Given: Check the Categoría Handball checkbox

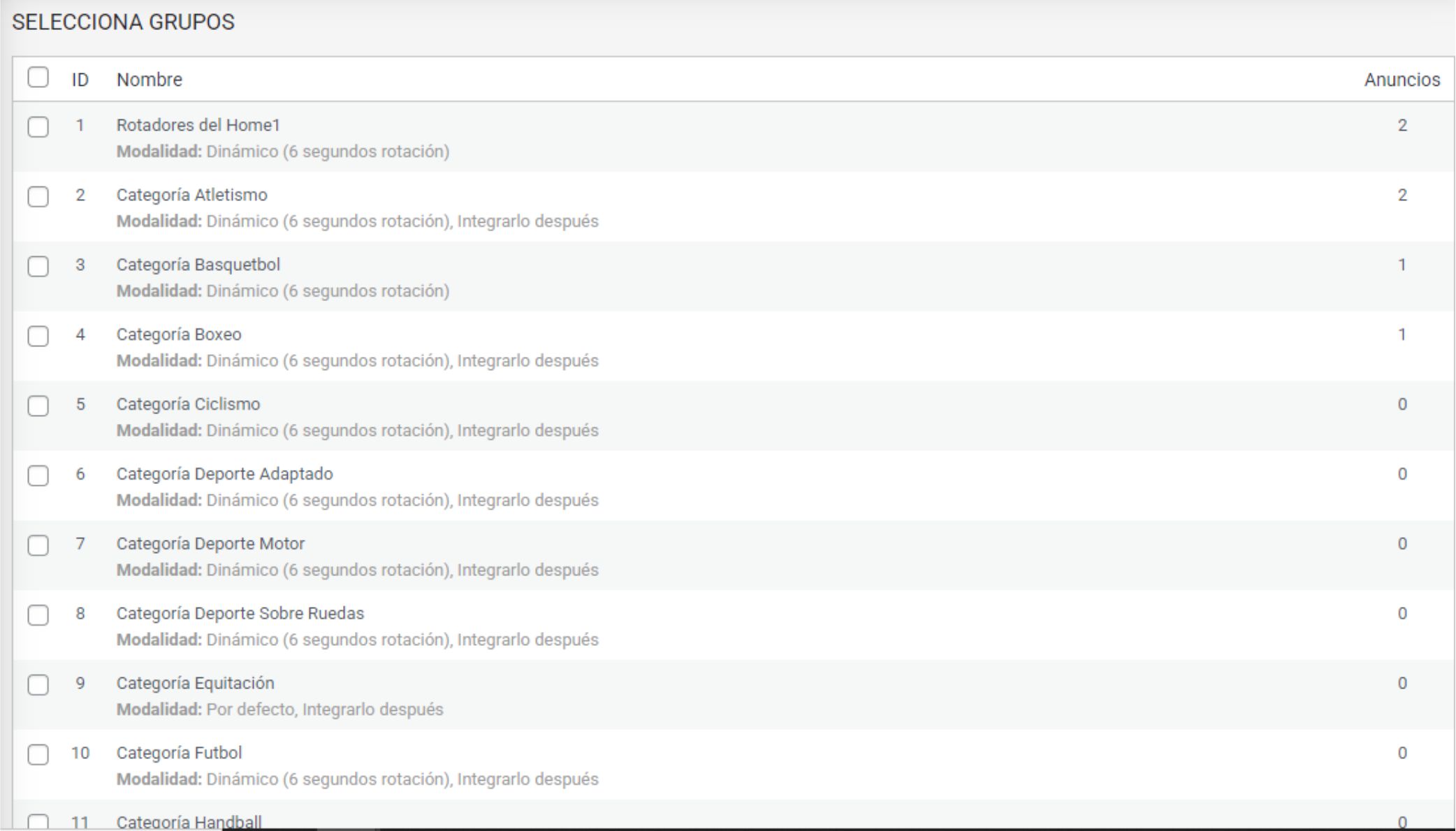Looking at the screenshot, I should tap(38, 822).
